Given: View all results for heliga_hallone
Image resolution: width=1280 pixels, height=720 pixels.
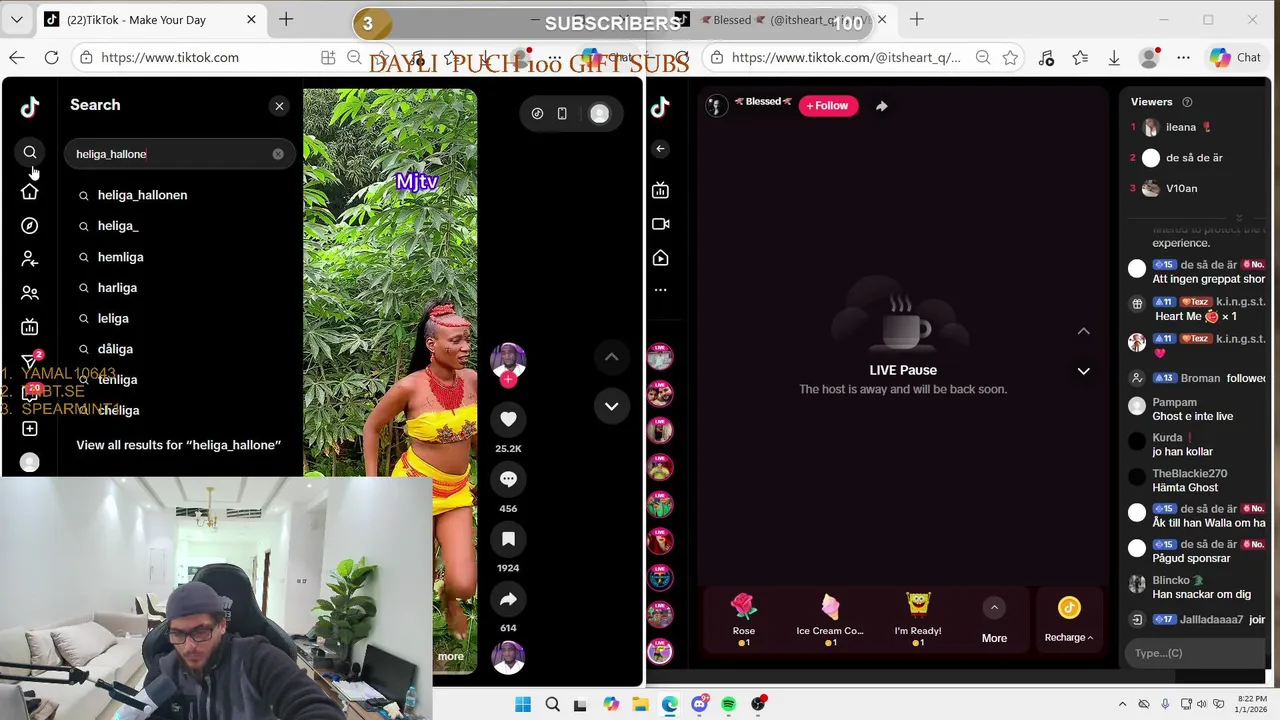Looking at the screenshot, I should click(x=178, y=445).
